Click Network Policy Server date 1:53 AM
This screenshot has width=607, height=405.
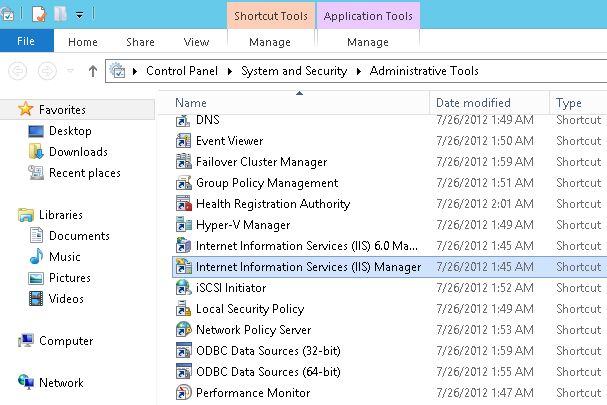(x=485, y=329)
